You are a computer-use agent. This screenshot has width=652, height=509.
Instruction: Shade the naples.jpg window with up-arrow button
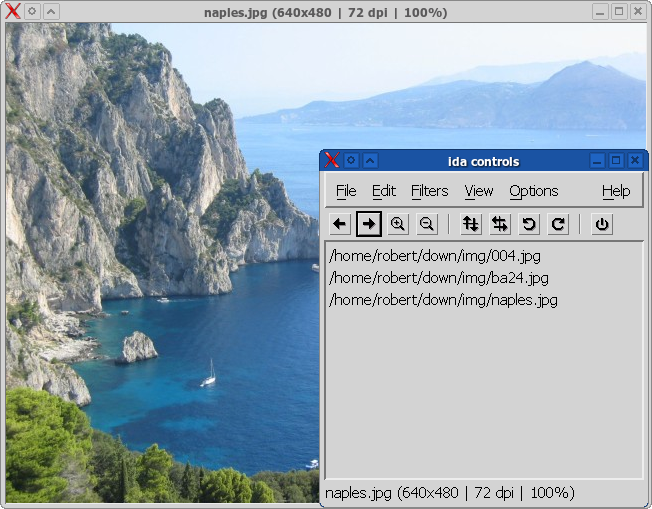(52, 11)
